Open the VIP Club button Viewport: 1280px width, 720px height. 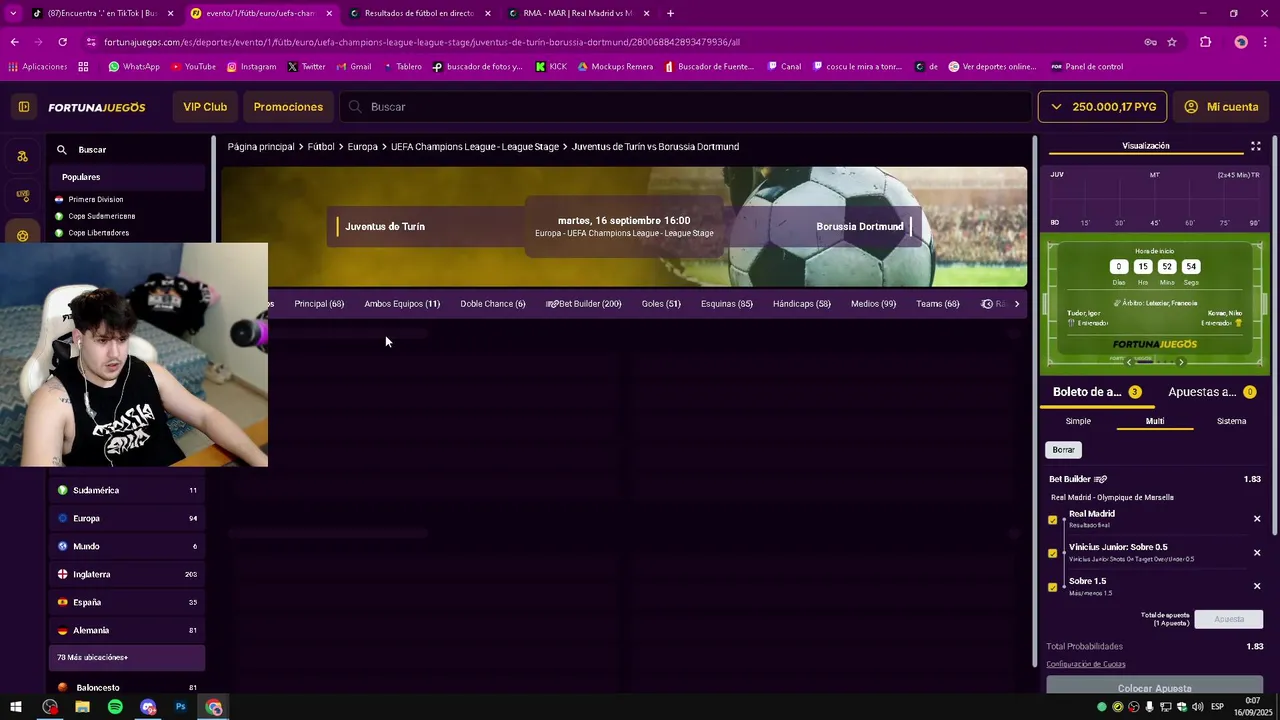point(205,107)
